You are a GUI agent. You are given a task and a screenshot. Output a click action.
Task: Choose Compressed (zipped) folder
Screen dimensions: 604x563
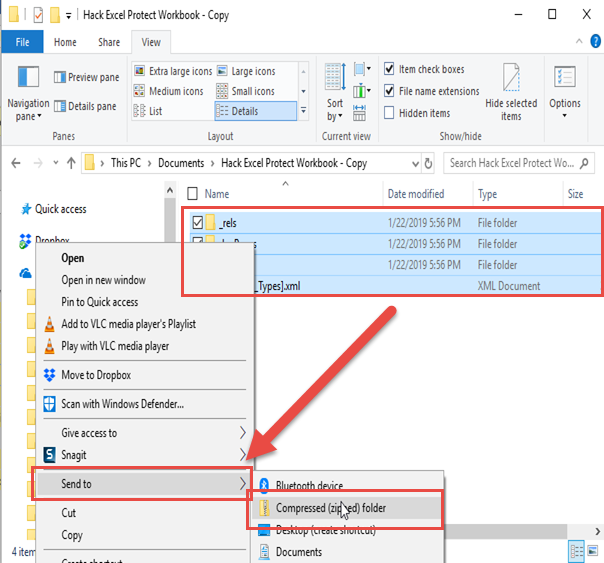coord(330,508)
